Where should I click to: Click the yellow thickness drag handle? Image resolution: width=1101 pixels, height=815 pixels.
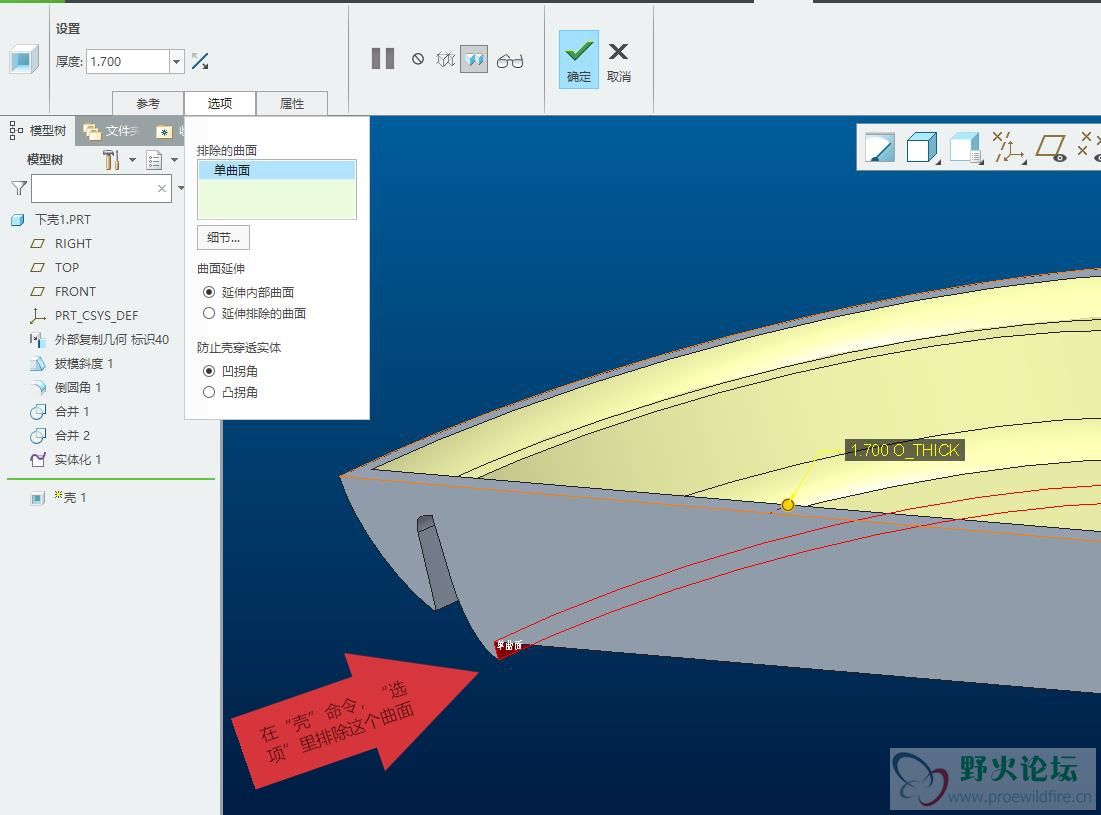[788, 505]
